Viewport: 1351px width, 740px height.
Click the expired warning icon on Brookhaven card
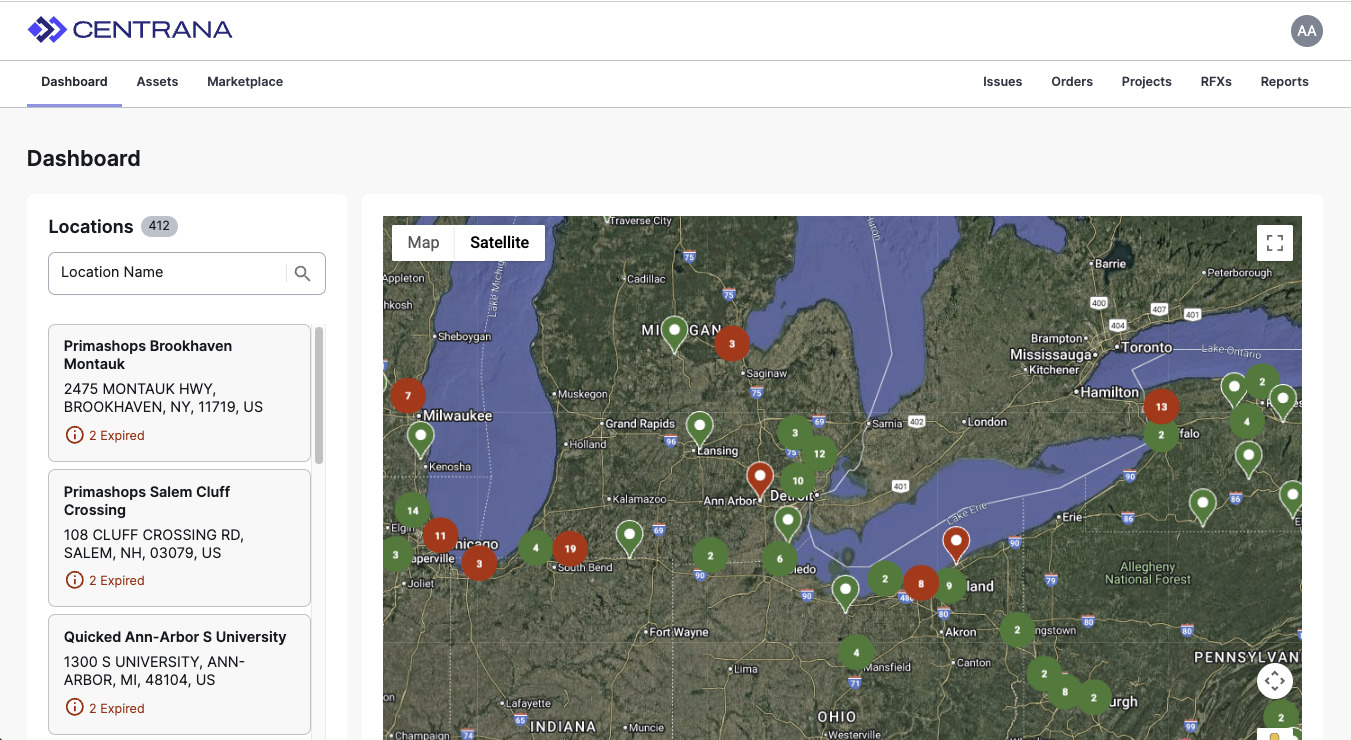point(75,436)
